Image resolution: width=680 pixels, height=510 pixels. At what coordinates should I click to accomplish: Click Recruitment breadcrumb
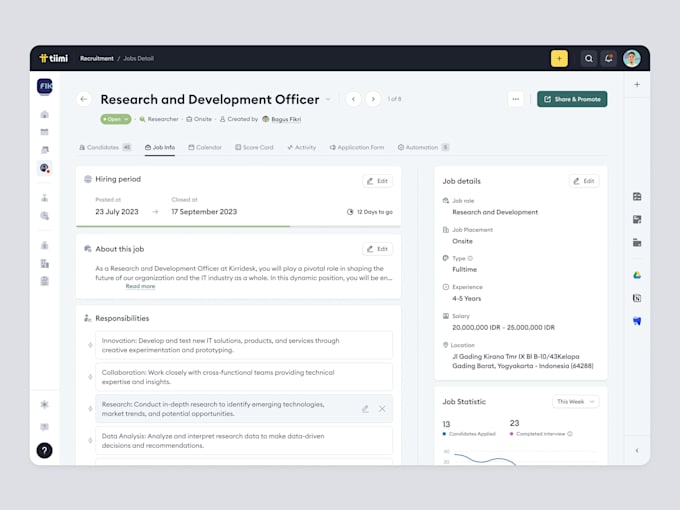click(x=97, y=59)
